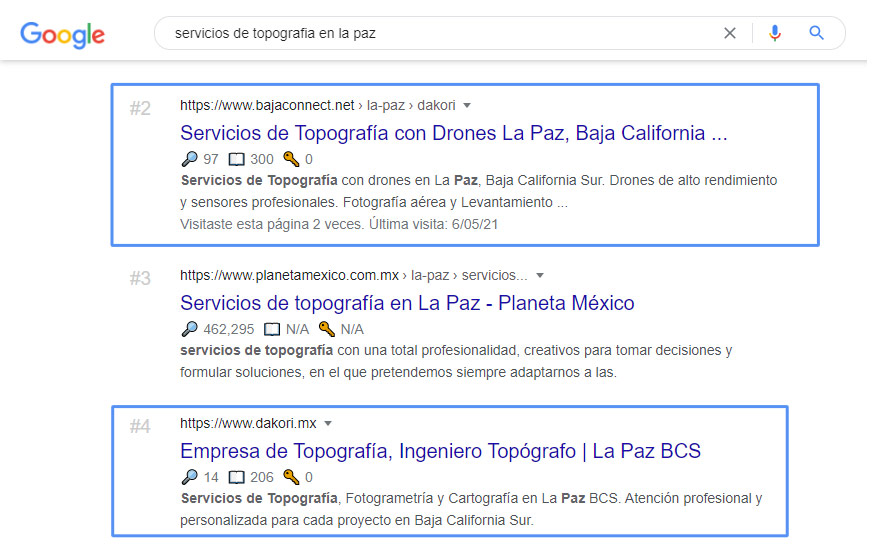This screenshot has height=544, width=875.
Task: Click the '462,295' metric value
Action: coord(229,330)
